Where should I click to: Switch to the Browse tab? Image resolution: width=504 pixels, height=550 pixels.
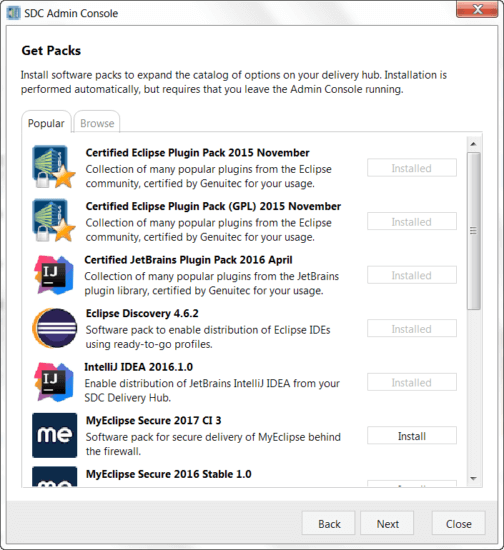pos(97,123)
